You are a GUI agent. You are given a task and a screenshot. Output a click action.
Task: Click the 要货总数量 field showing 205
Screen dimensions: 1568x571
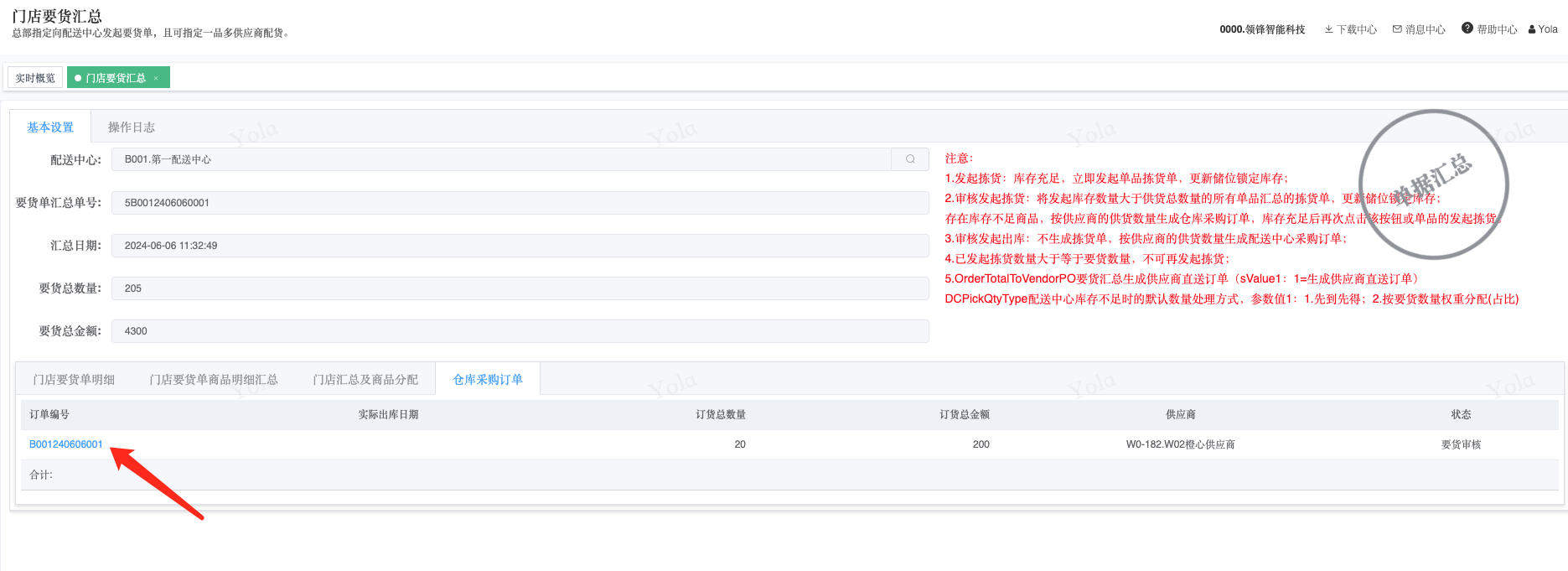(520, 288)
